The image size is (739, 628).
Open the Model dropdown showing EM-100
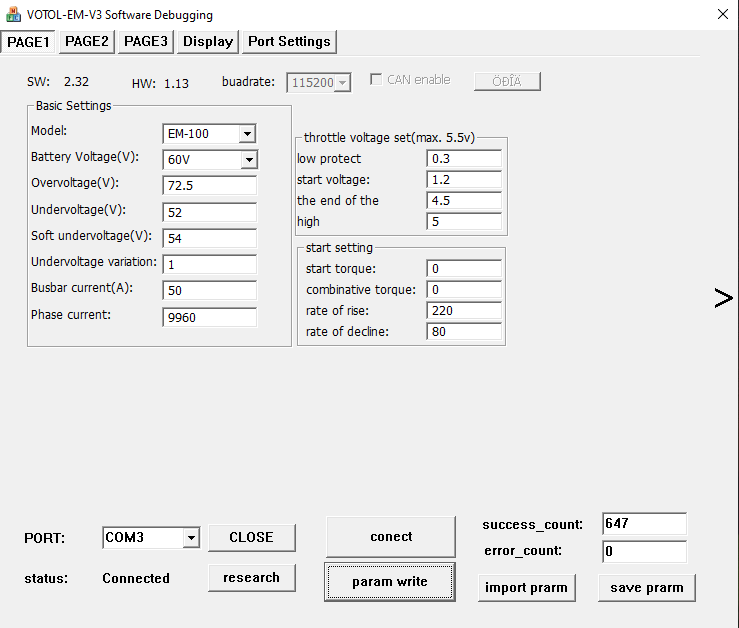pos(247,134)
